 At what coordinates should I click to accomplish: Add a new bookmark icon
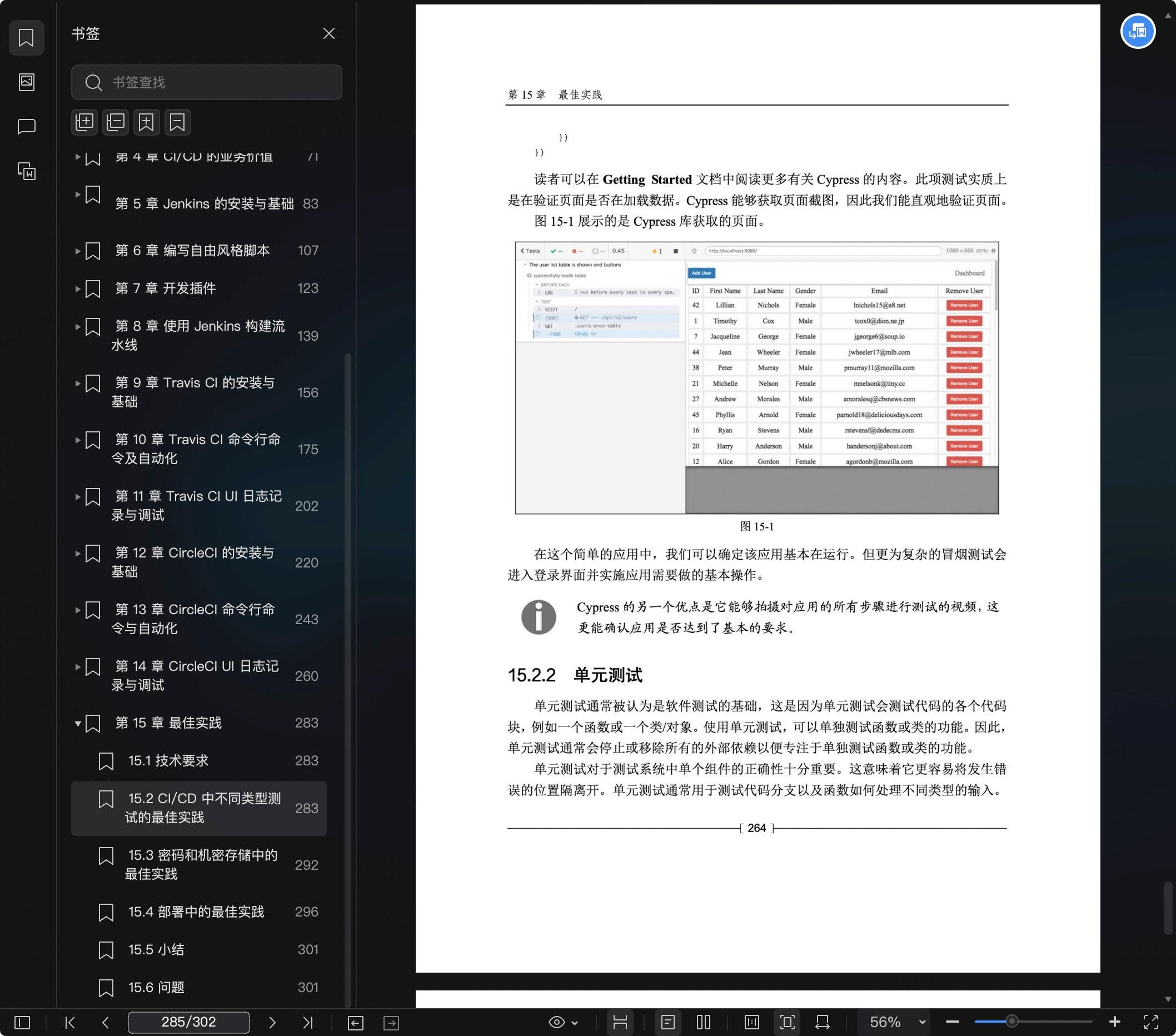coord(146,122)
